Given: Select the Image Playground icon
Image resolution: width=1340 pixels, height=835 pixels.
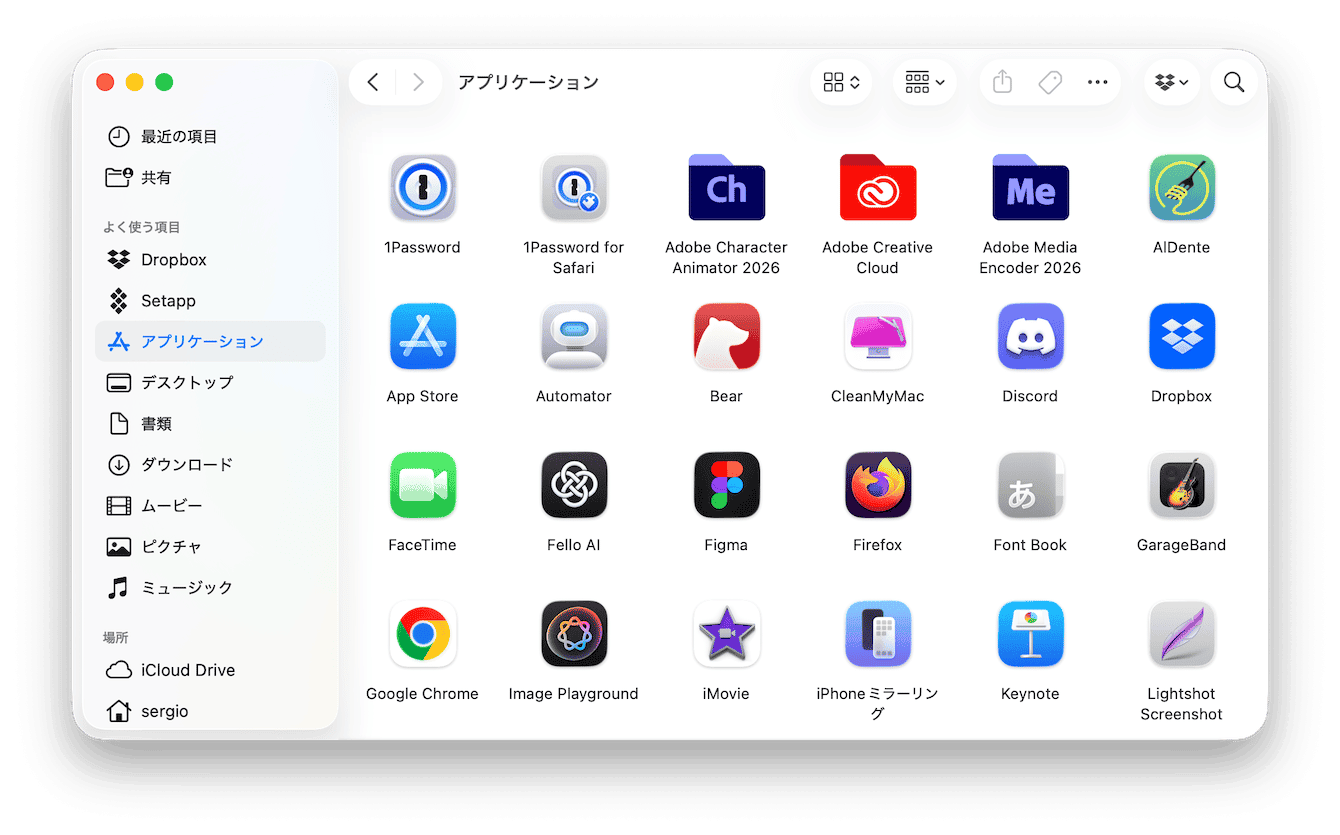Looking at the screenshot, I should click(x=574, y=634).
